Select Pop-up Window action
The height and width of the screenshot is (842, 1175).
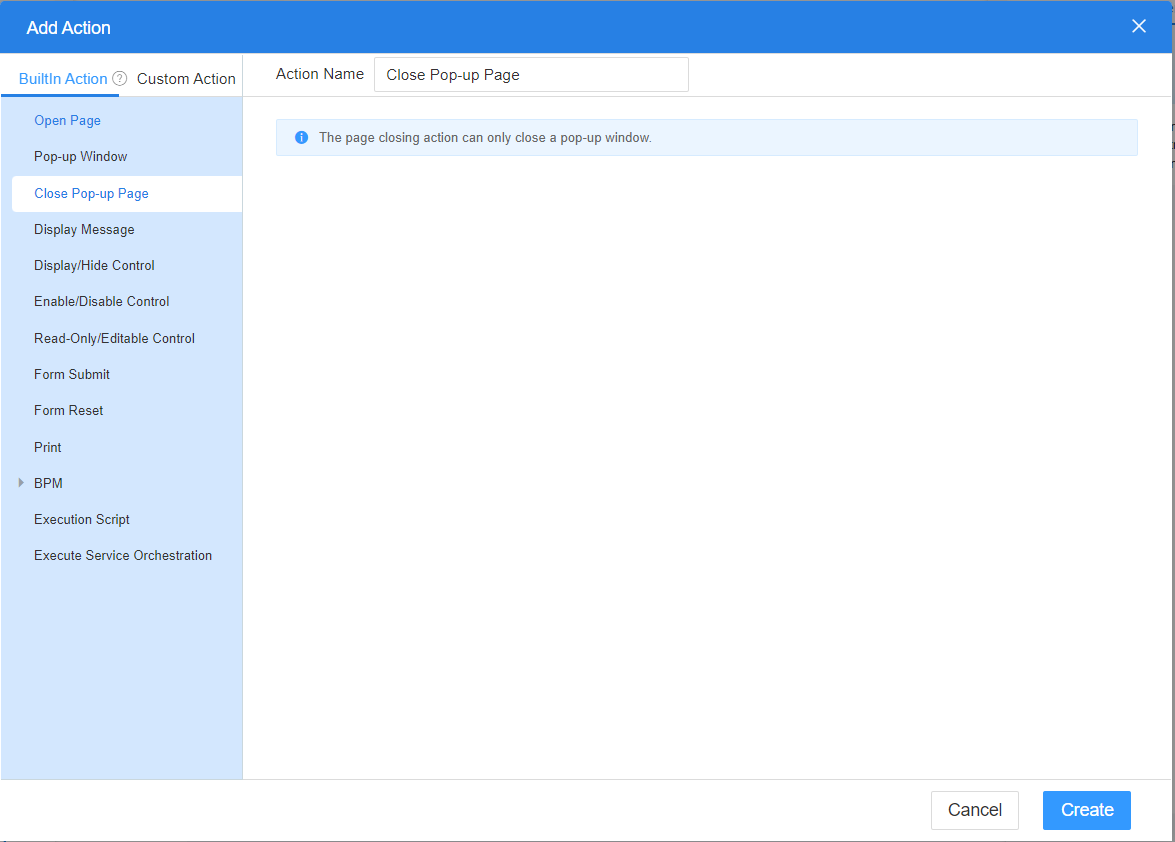point(80,157)
